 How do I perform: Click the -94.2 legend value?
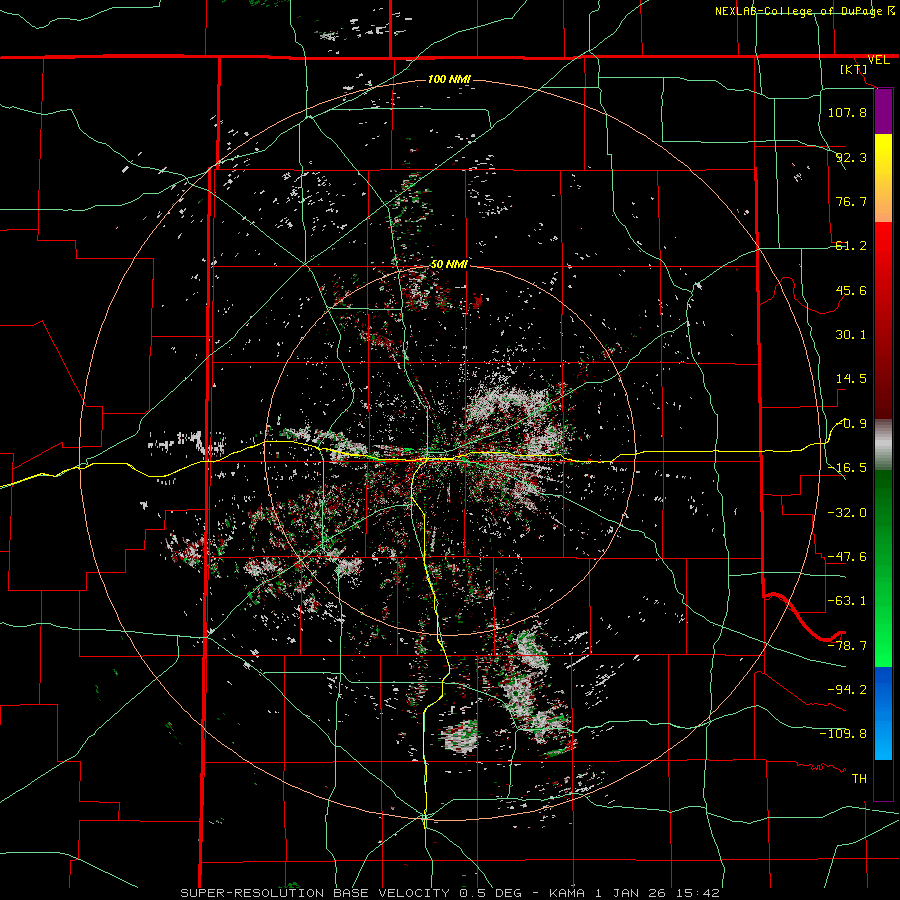pos(847,689)
